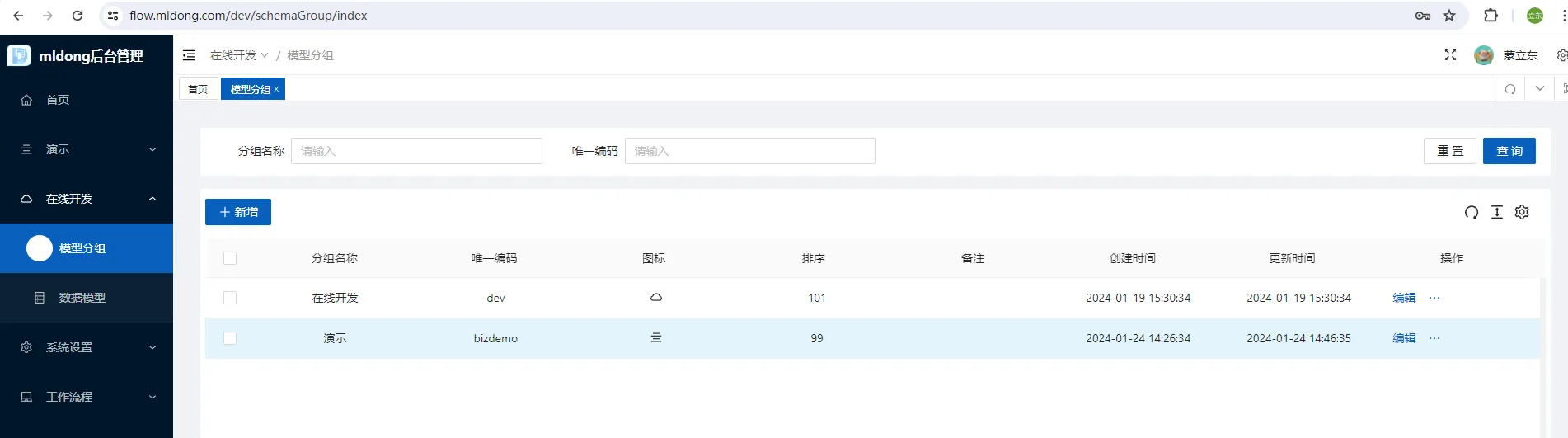Open more actions for 在线开发 row
Image resolution: width=1568 pixels, height=438 pixels.
point(1434,298)
